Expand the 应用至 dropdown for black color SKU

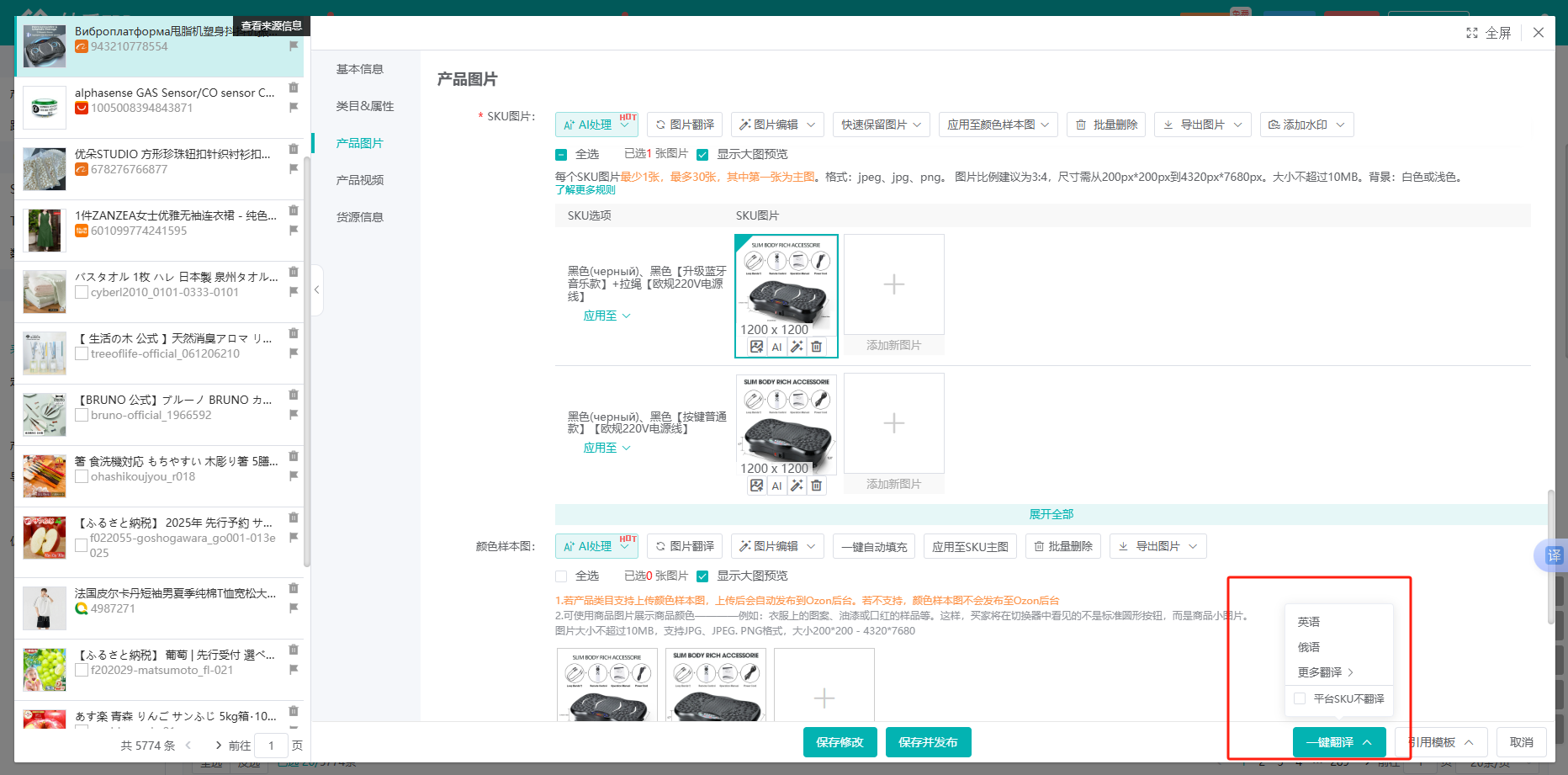tap(607, 316)
